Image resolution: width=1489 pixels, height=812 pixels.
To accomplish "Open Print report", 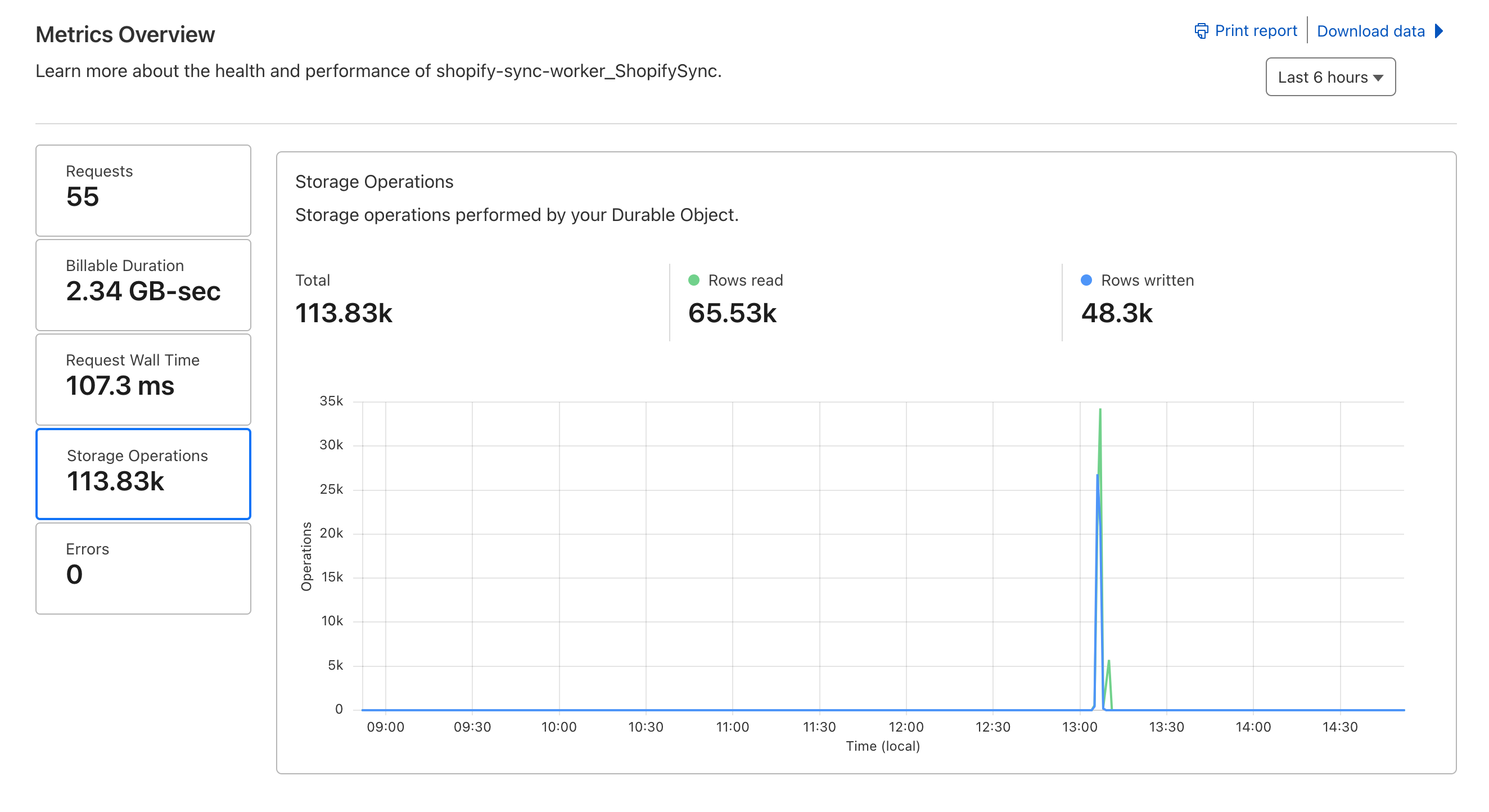I will [x=1256, y=30].
